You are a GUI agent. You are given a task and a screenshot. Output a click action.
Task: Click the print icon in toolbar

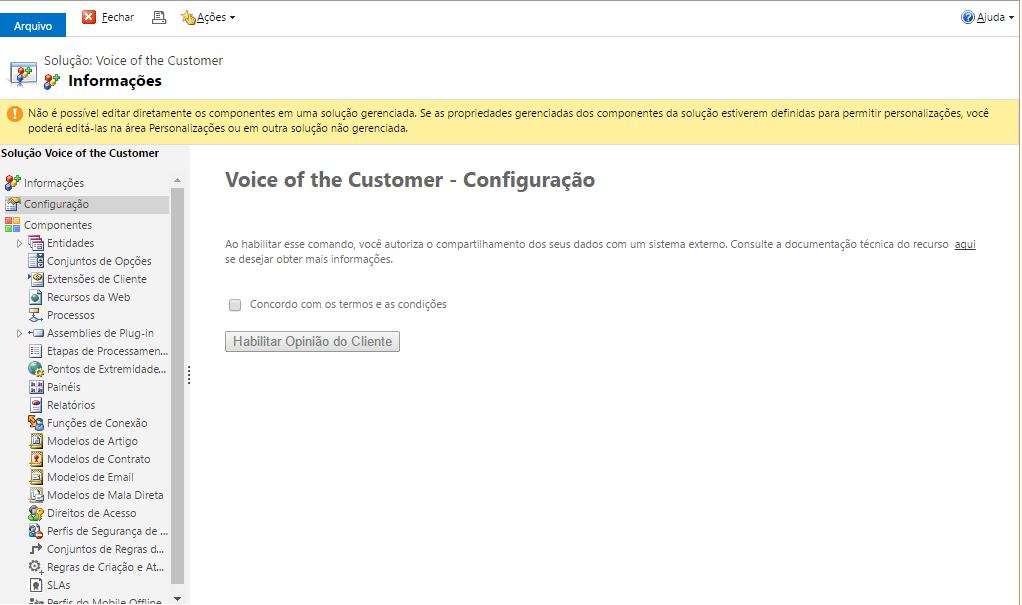pos(159,17)
